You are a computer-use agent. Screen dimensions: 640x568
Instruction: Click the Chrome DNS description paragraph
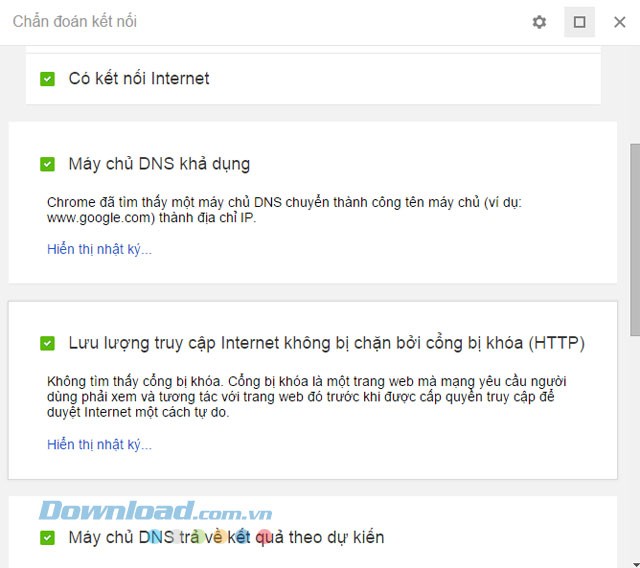tap(284, 210)
